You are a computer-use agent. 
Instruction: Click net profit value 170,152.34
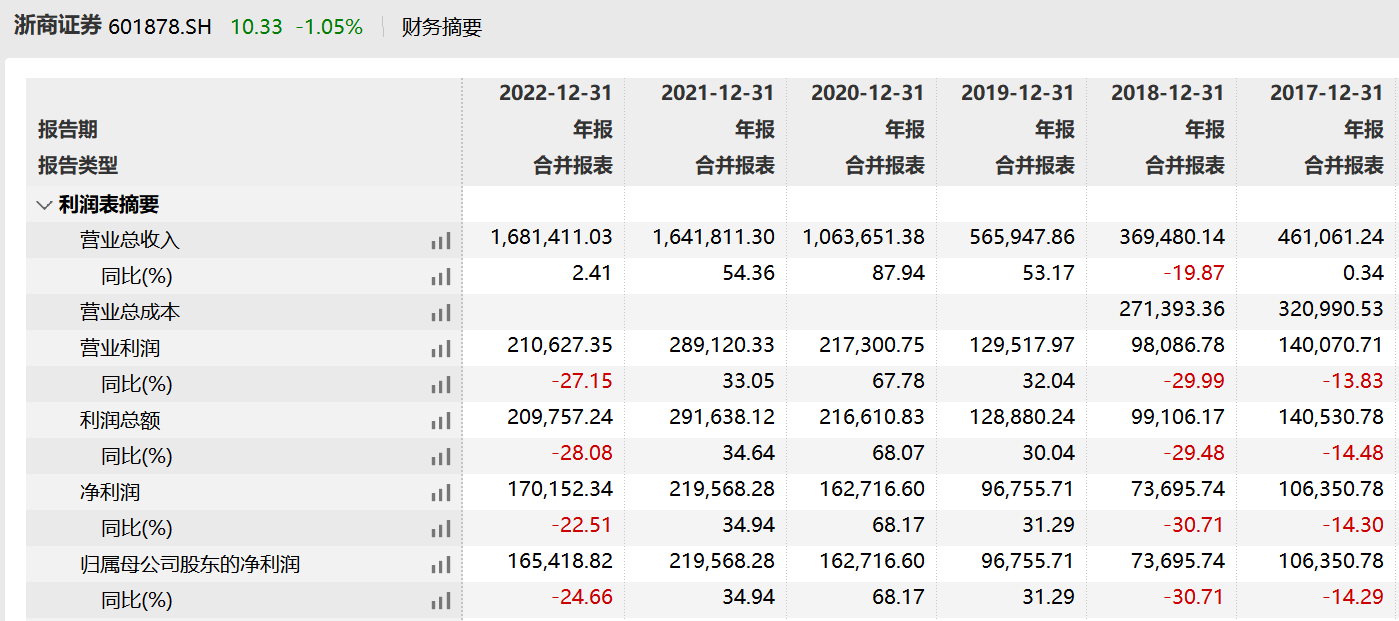click(560, 490)
